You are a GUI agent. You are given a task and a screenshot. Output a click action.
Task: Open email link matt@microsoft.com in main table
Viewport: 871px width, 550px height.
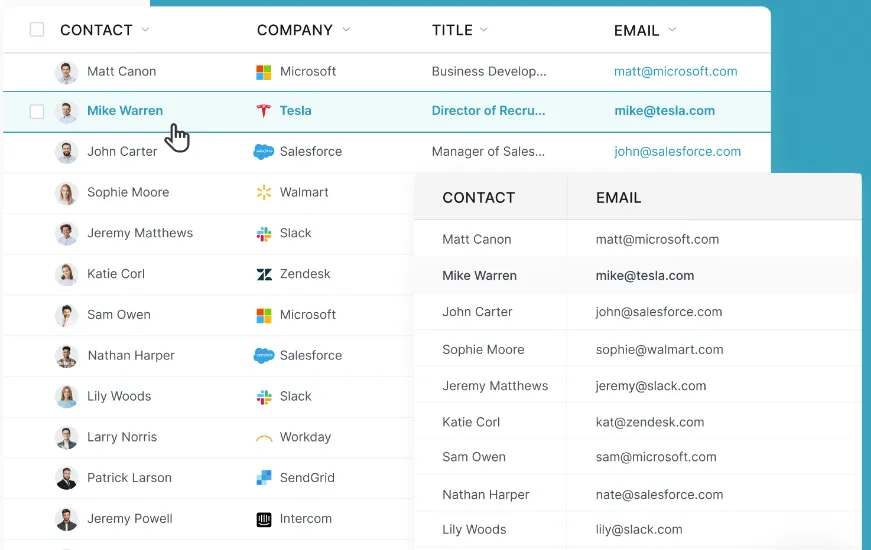[675, 72]
